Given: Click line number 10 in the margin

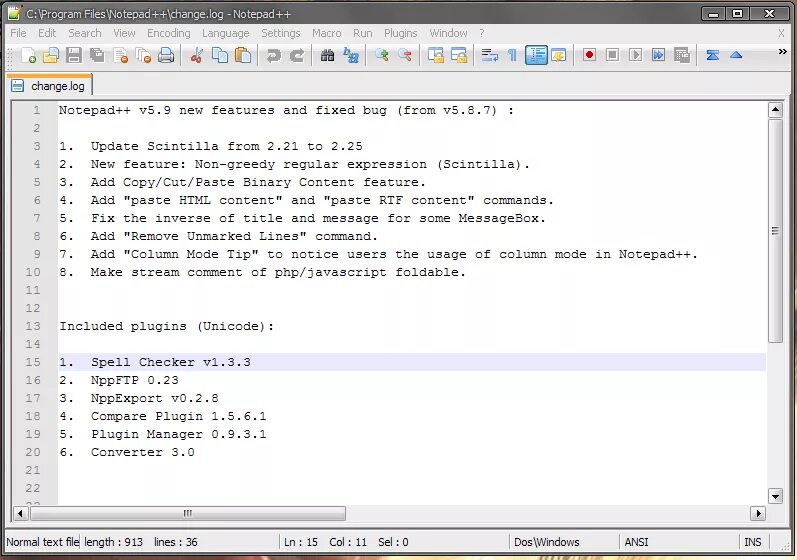Looking at the screenshot, I should [x=33, y=272].
